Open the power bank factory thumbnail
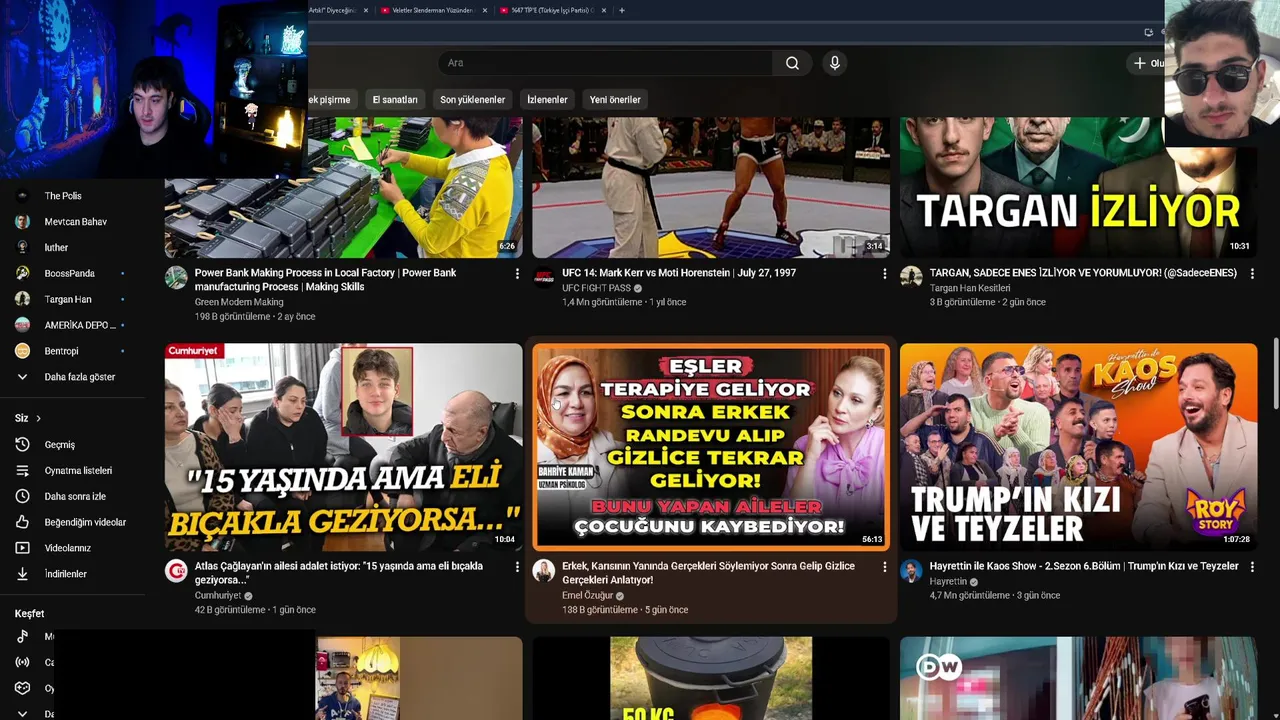 click(343, 187)
